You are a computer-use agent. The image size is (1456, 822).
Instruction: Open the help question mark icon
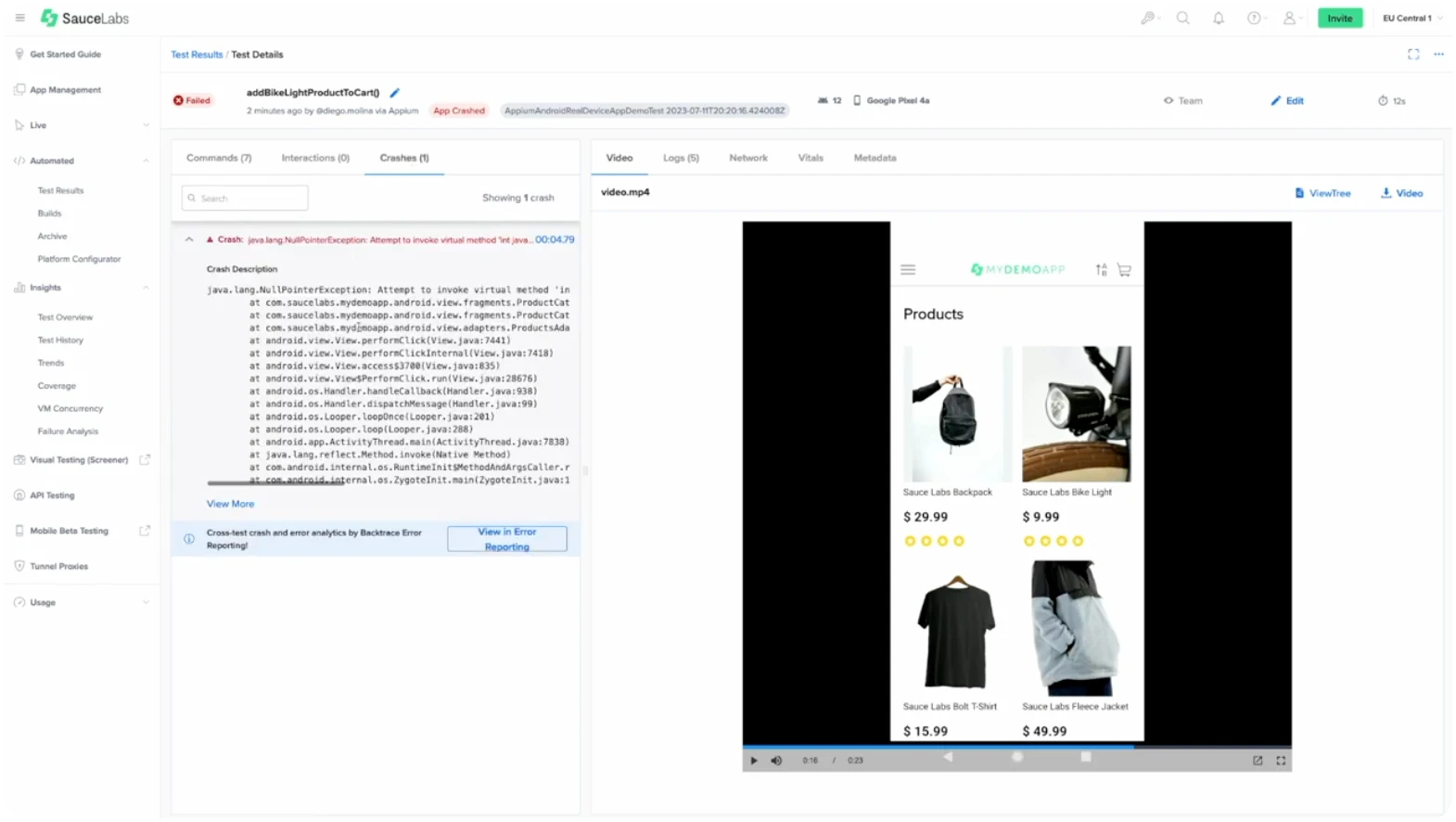[x=1254, y=18]
